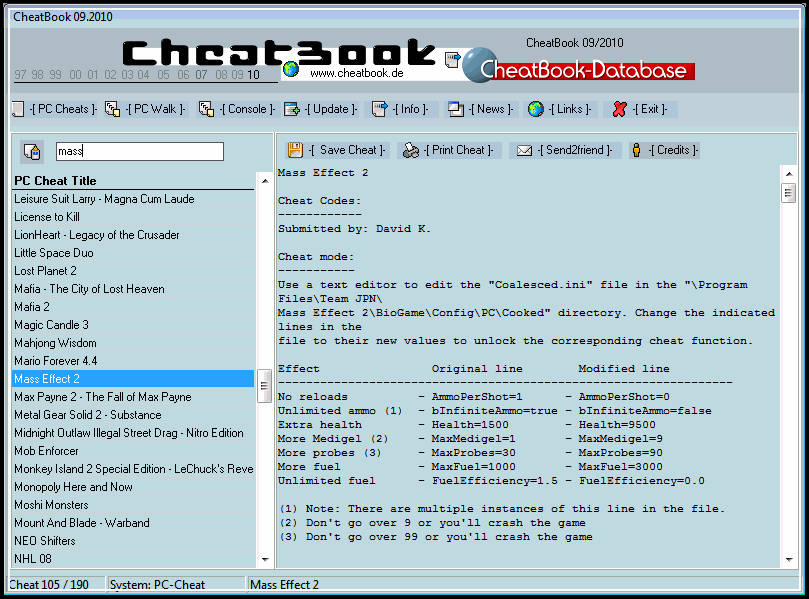Click the News windows icon

[x=456, y=109]
